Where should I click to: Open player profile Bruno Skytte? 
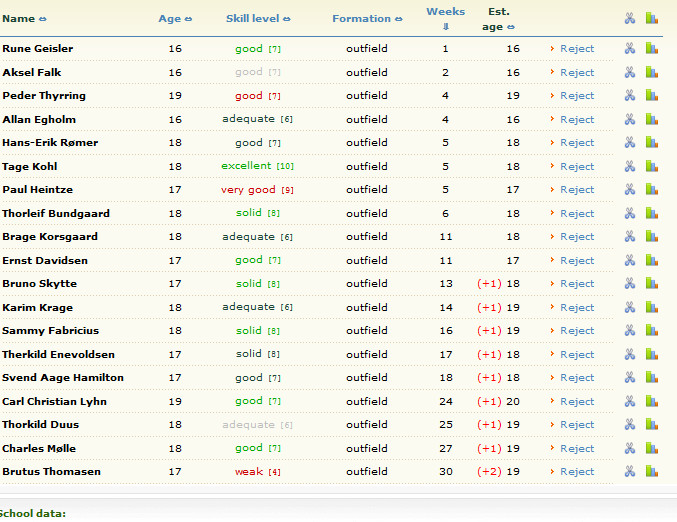[39, 284]
